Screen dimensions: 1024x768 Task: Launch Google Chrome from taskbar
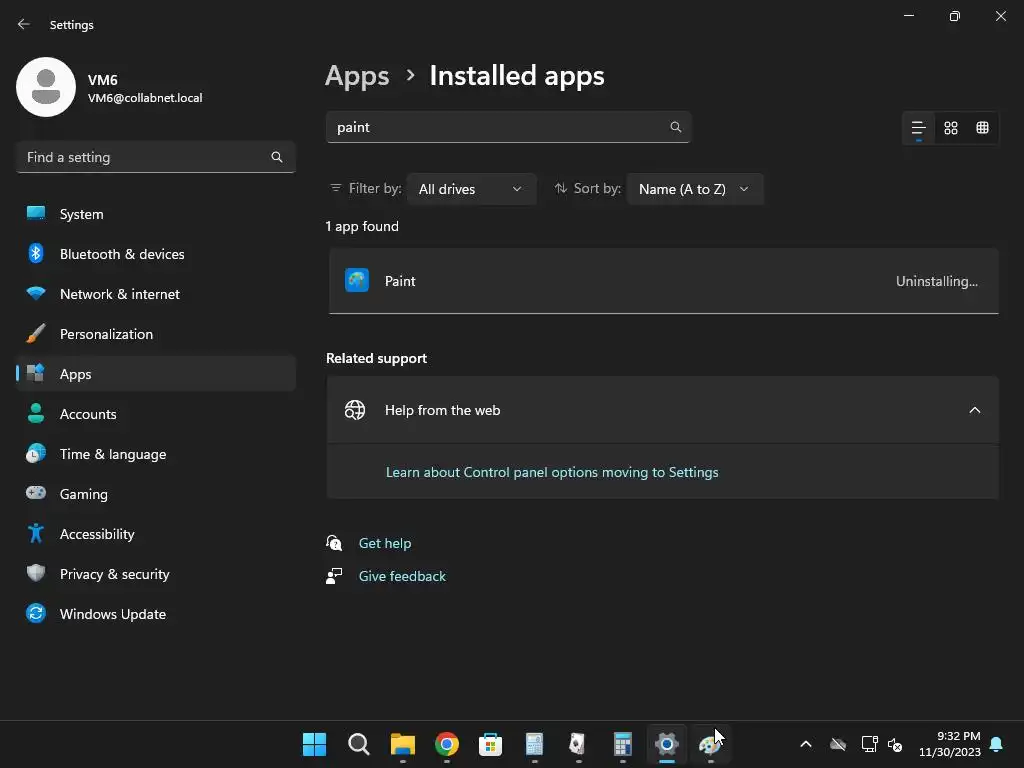pos(447,744)
